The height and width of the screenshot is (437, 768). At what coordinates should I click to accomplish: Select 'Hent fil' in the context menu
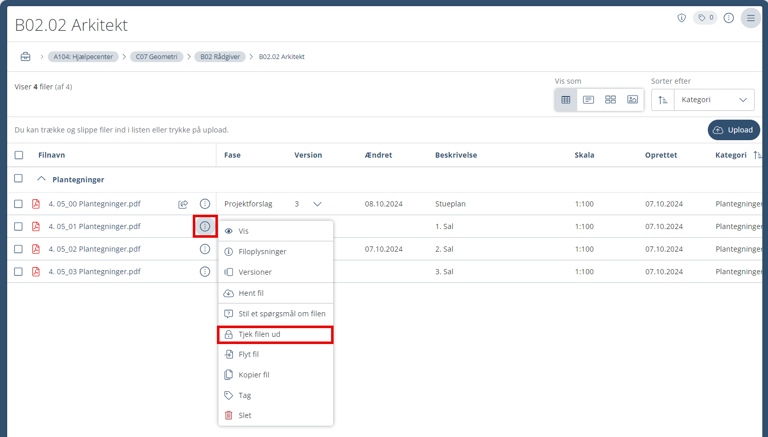(x=251, y=293)
